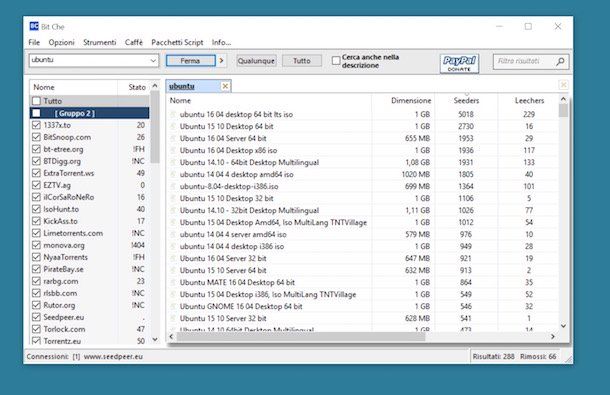Uncheck the PirateBay.se site checkbox
Screen dimensions: 610x395
click(36, 269)
